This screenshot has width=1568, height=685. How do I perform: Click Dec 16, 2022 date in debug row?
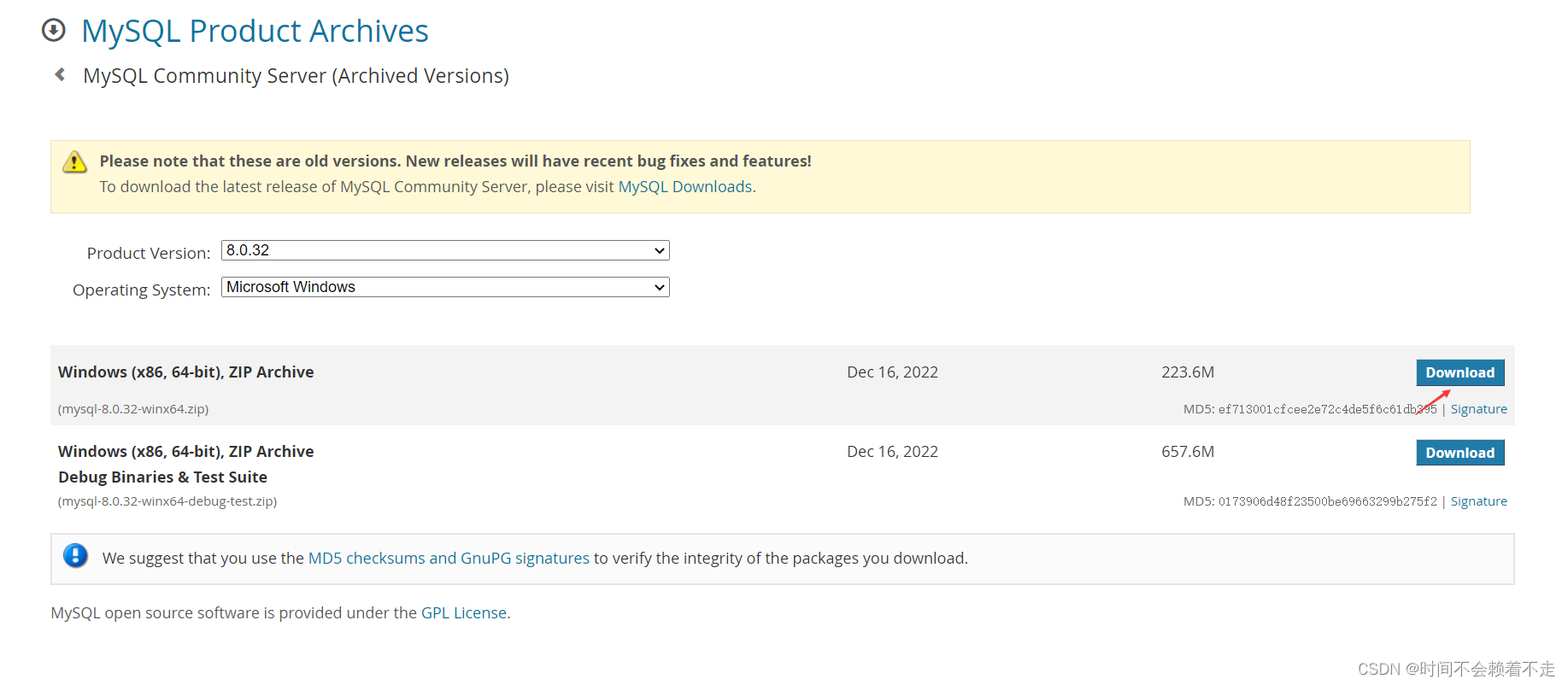tap(892, 452)
